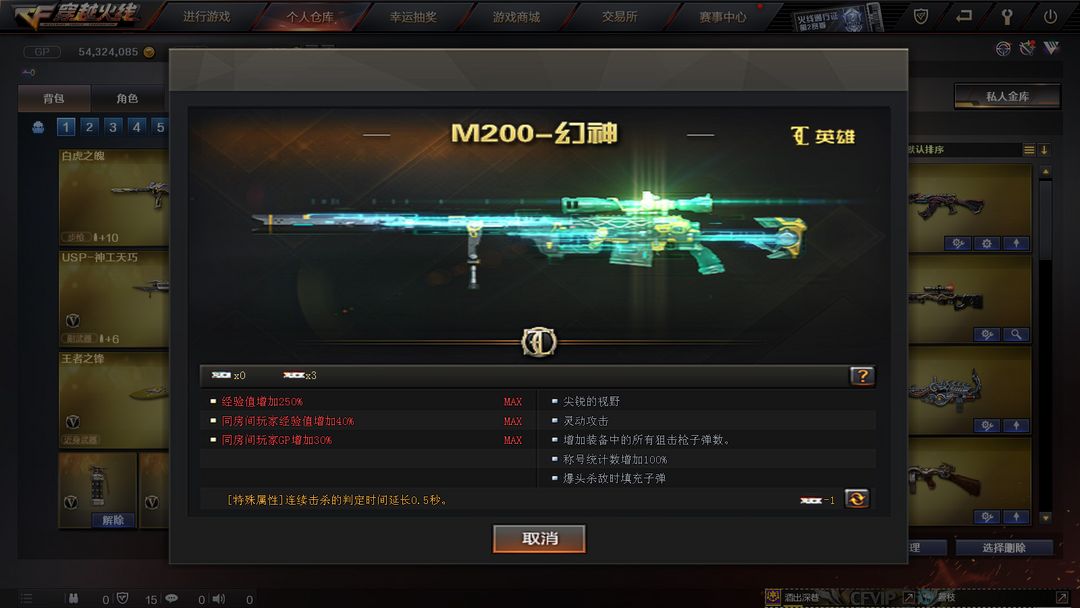The height and width of the screenshot is (608, 1080).
Task: Expand the bottom-left menu list icon
Action: coord(26,598)
